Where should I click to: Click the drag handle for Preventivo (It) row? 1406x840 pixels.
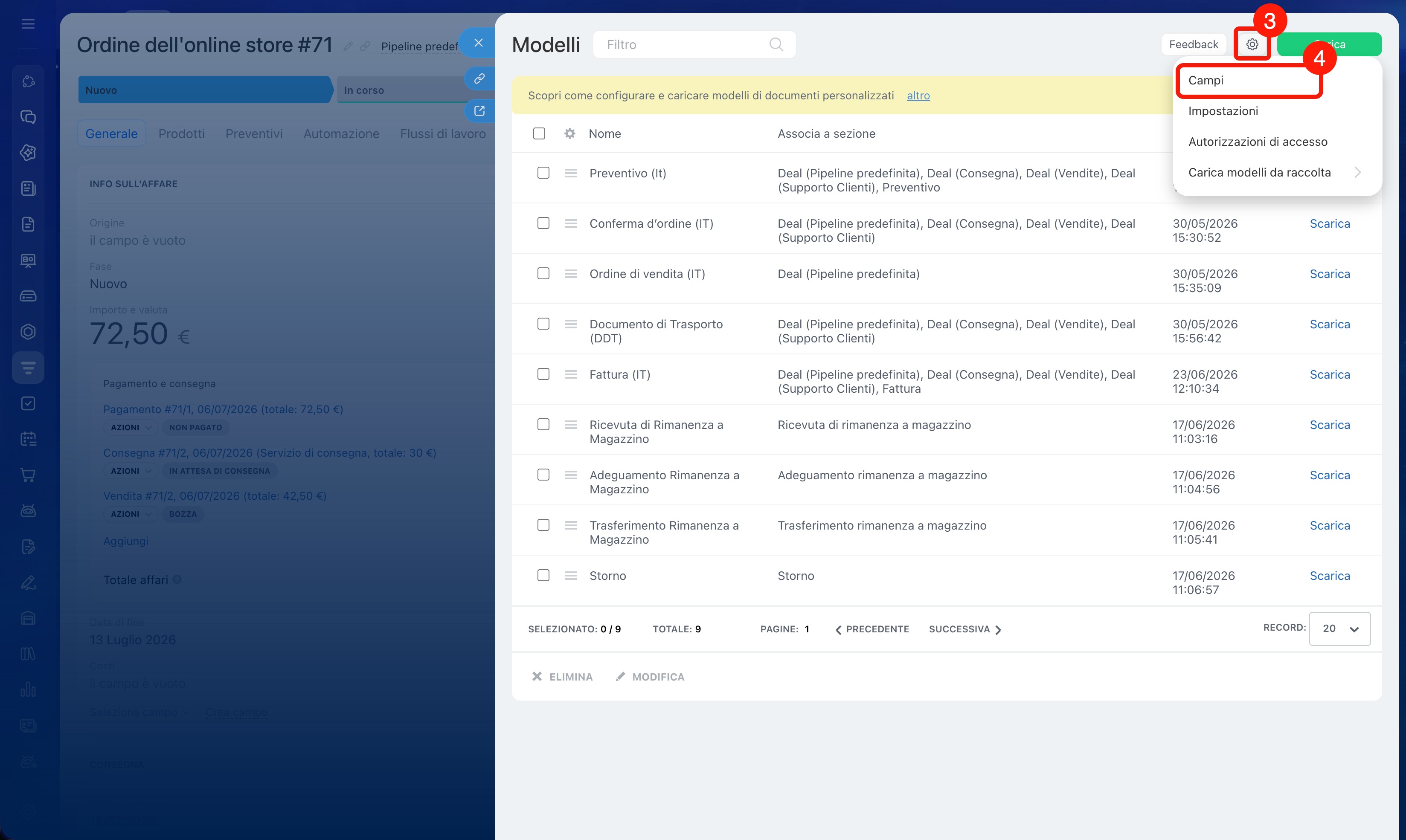coord(570,173)
